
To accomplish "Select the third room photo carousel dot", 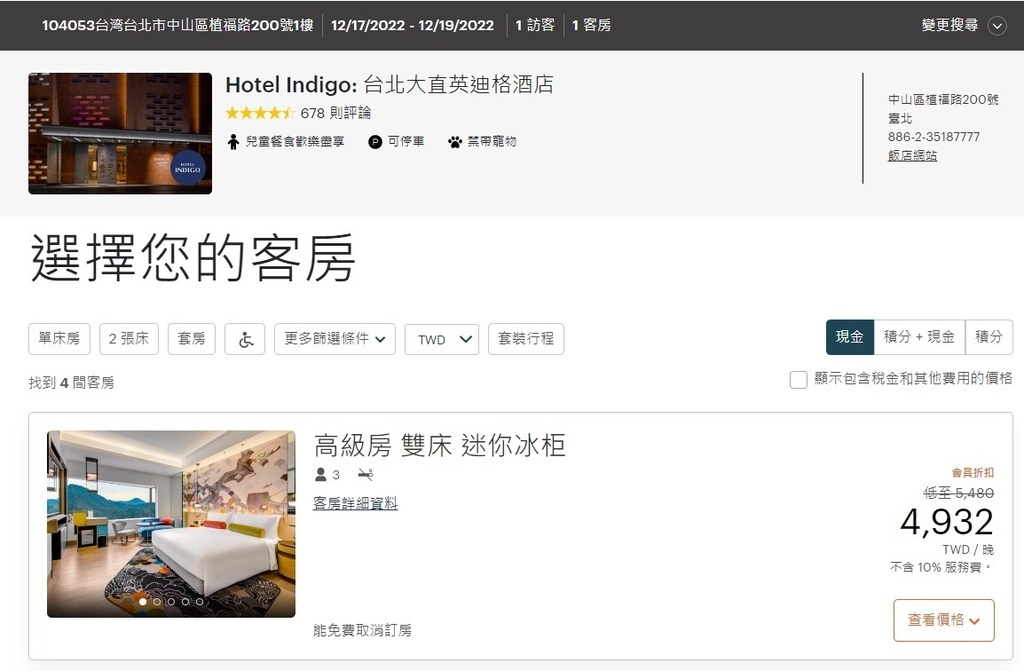I will [x=171, y=602].
